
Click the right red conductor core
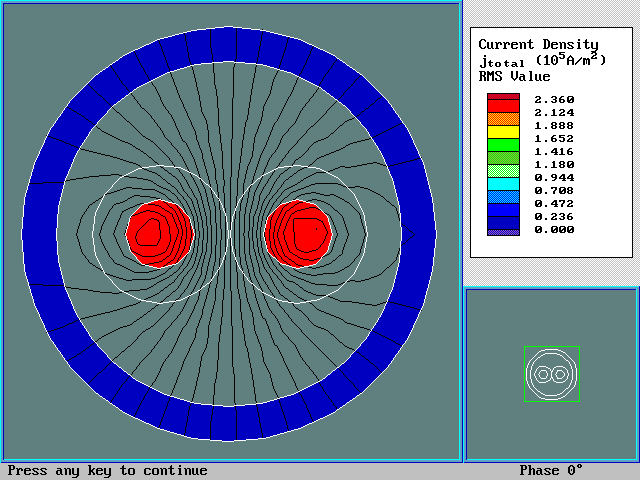[298, 232]
